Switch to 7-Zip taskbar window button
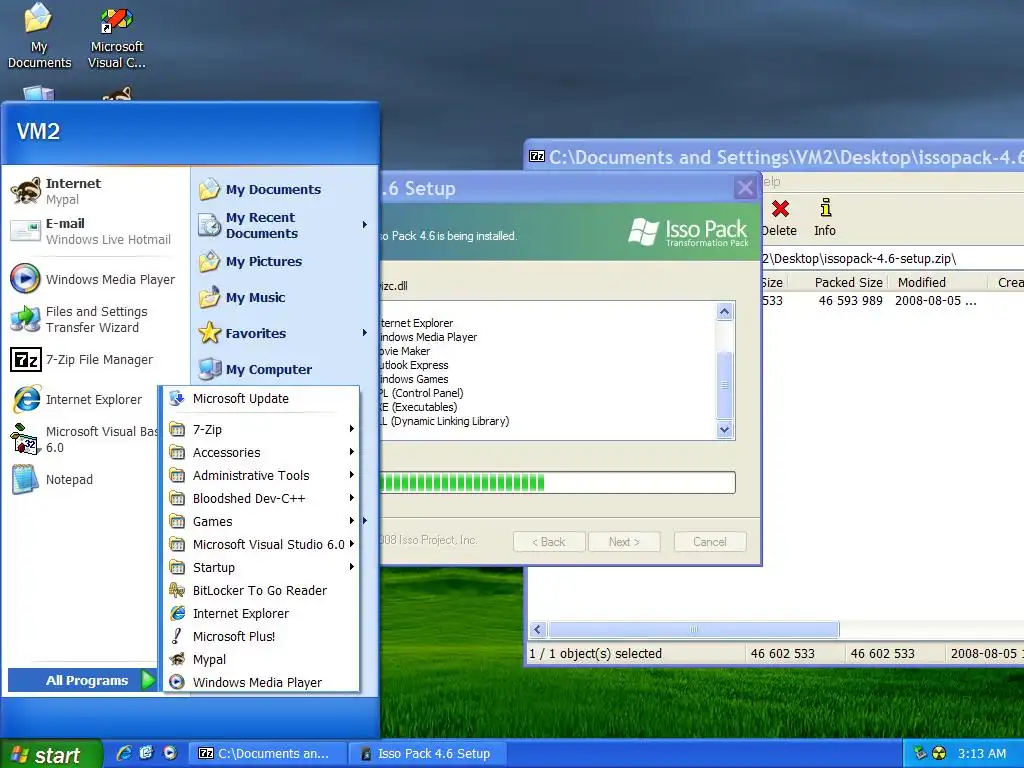Viewport: 1024px width, 768px height. point(268,754)
